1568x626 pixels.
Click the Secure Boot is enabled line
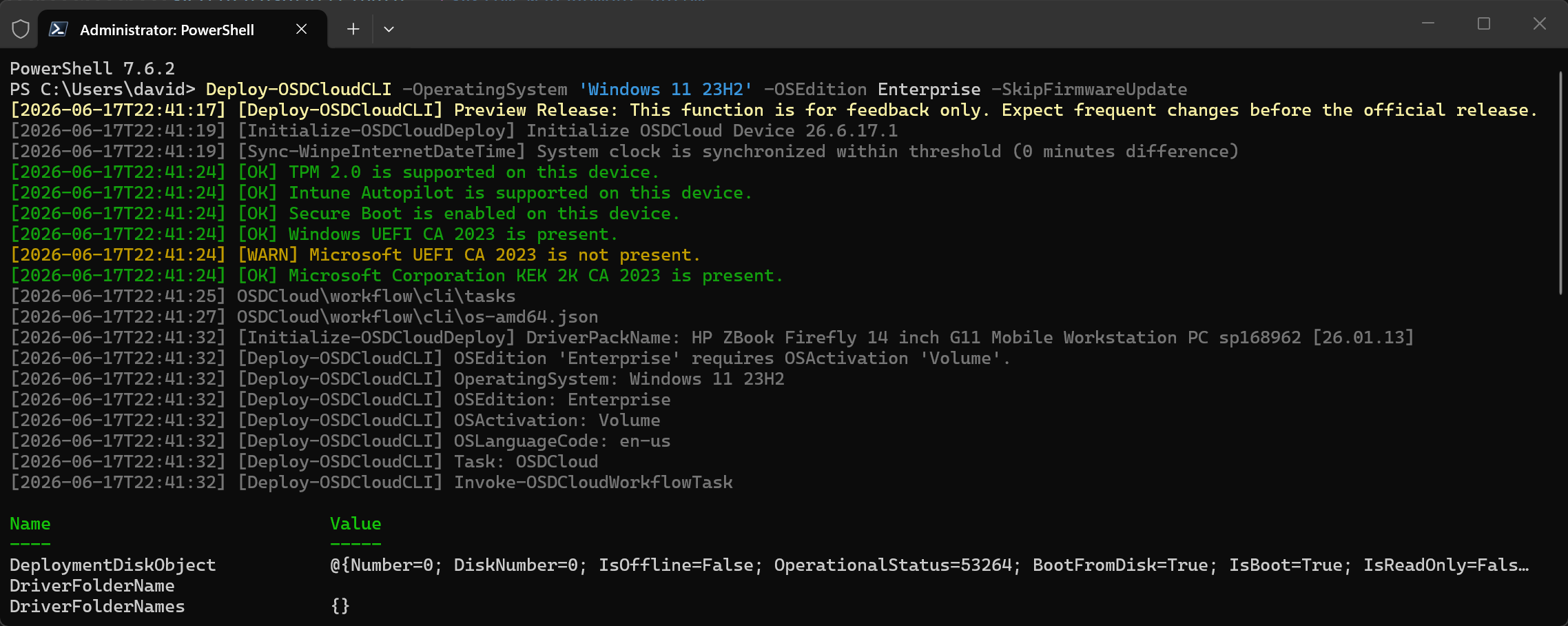click(345, 214)
